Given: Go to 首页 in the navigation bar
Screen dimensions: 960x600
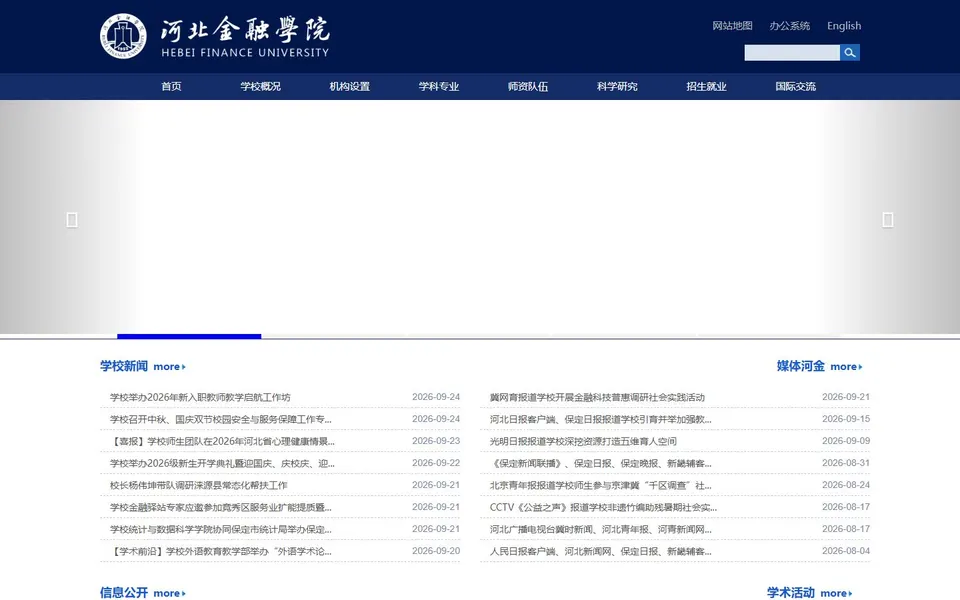Looking at the screenshot, I should [171, 86].
